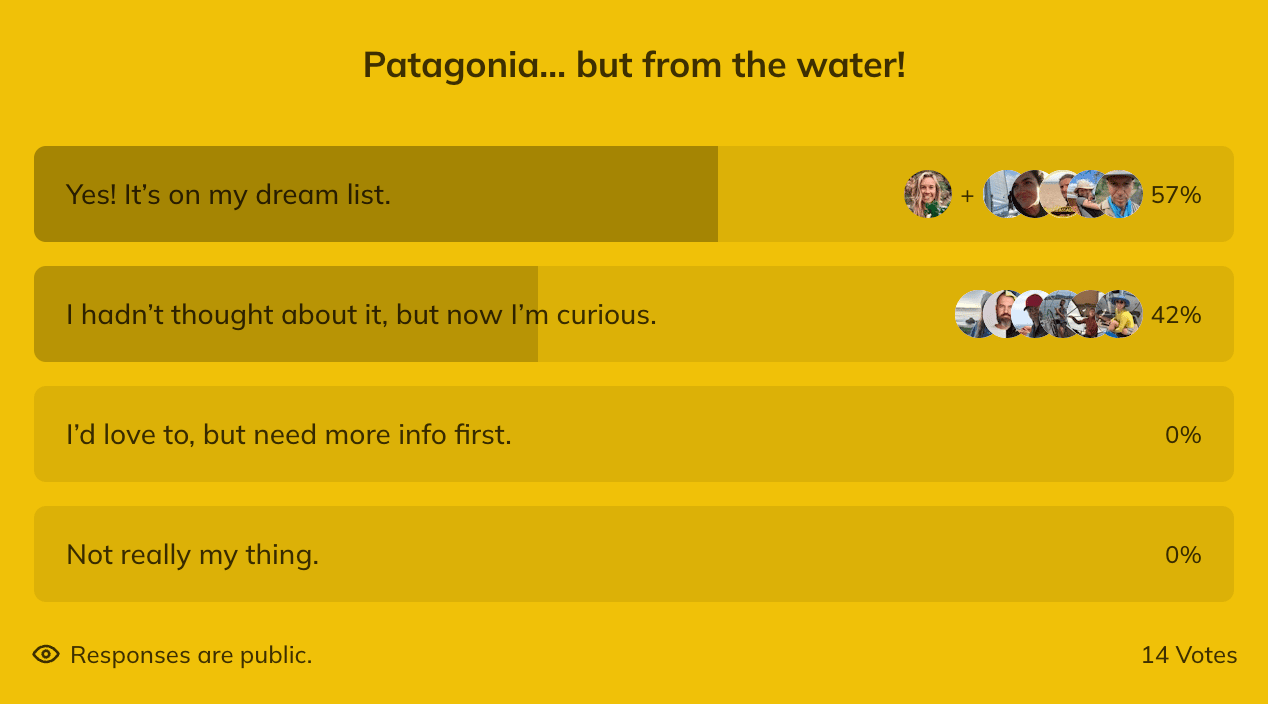
Task: Click the "Responses are public." text
Action: [x=191, y=655]
